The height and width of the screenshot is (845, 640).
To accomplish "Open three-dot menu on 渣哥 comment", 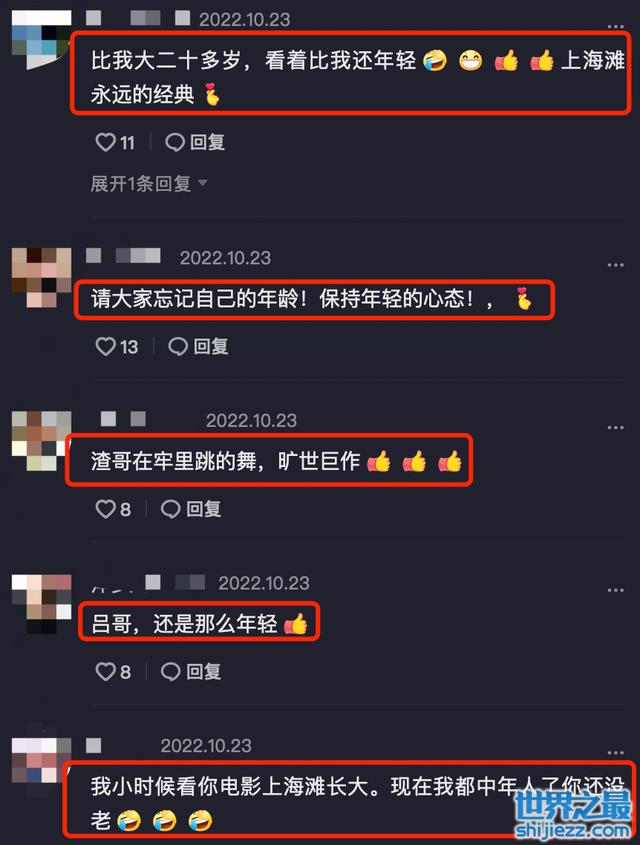I will [615, 427].
